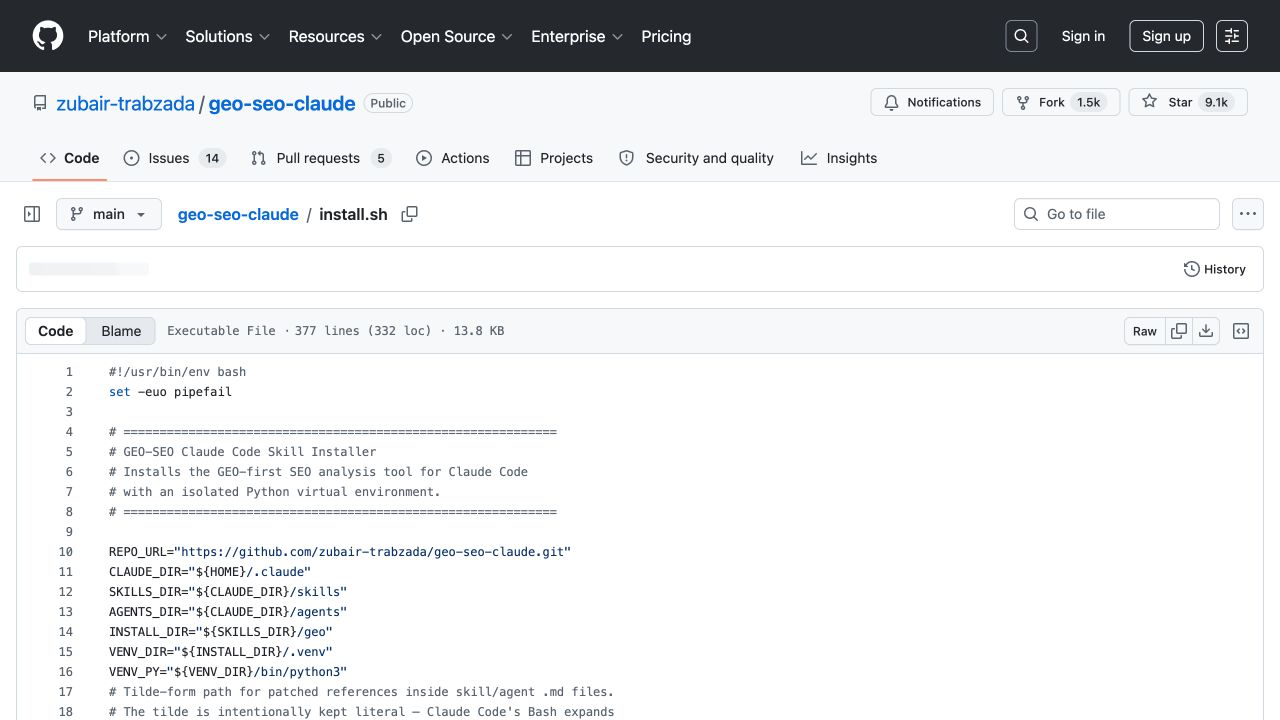
Task: Click the repository icon beside owner name
Action: coord(40,103)
